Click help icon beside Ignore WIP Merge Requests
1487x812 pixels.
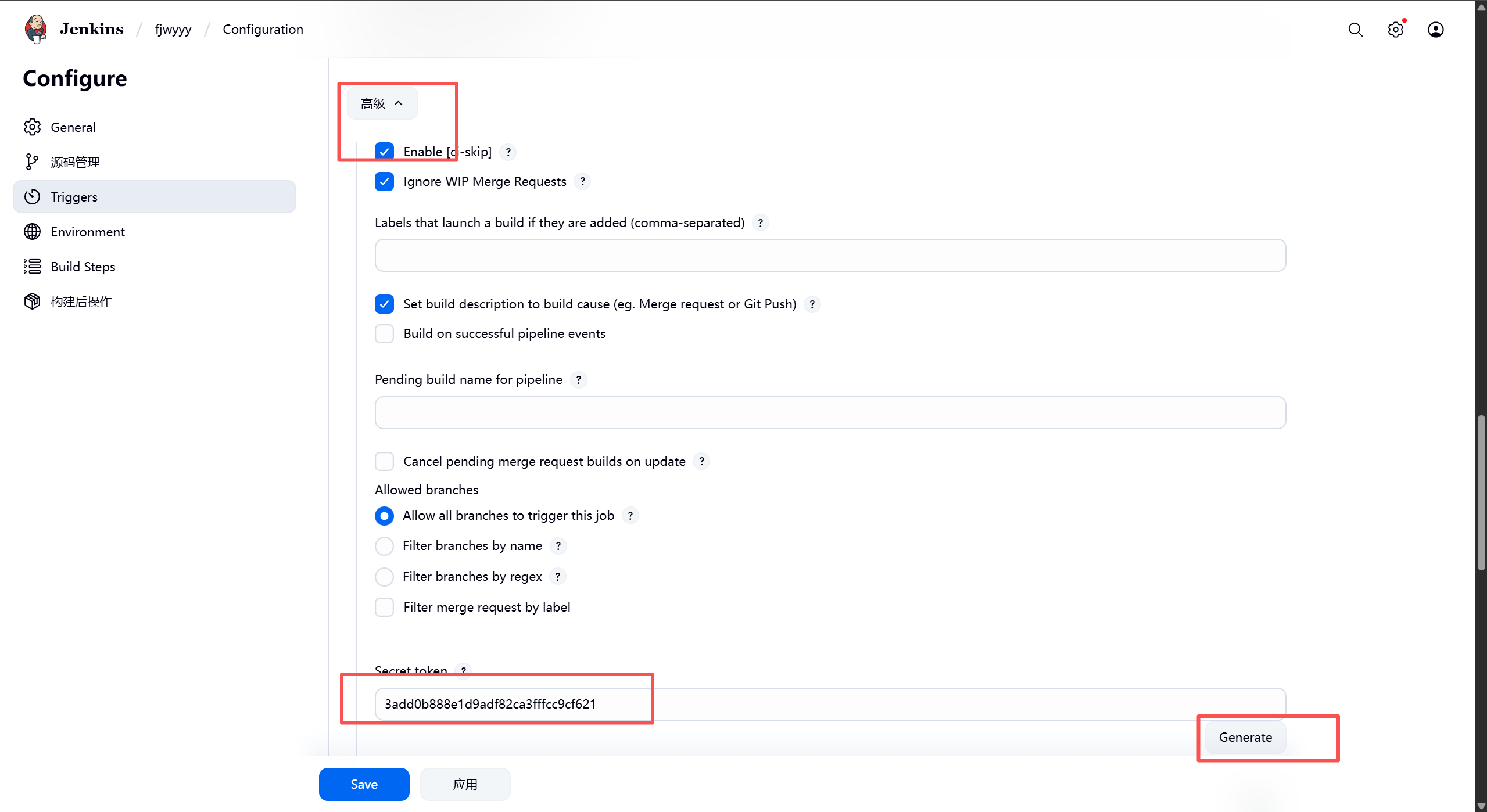tap(582, 181)
